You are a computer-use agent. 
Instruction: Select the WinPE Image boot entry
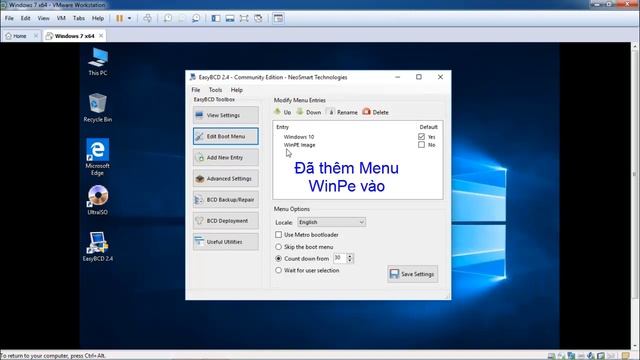click(x=300, y=145)
